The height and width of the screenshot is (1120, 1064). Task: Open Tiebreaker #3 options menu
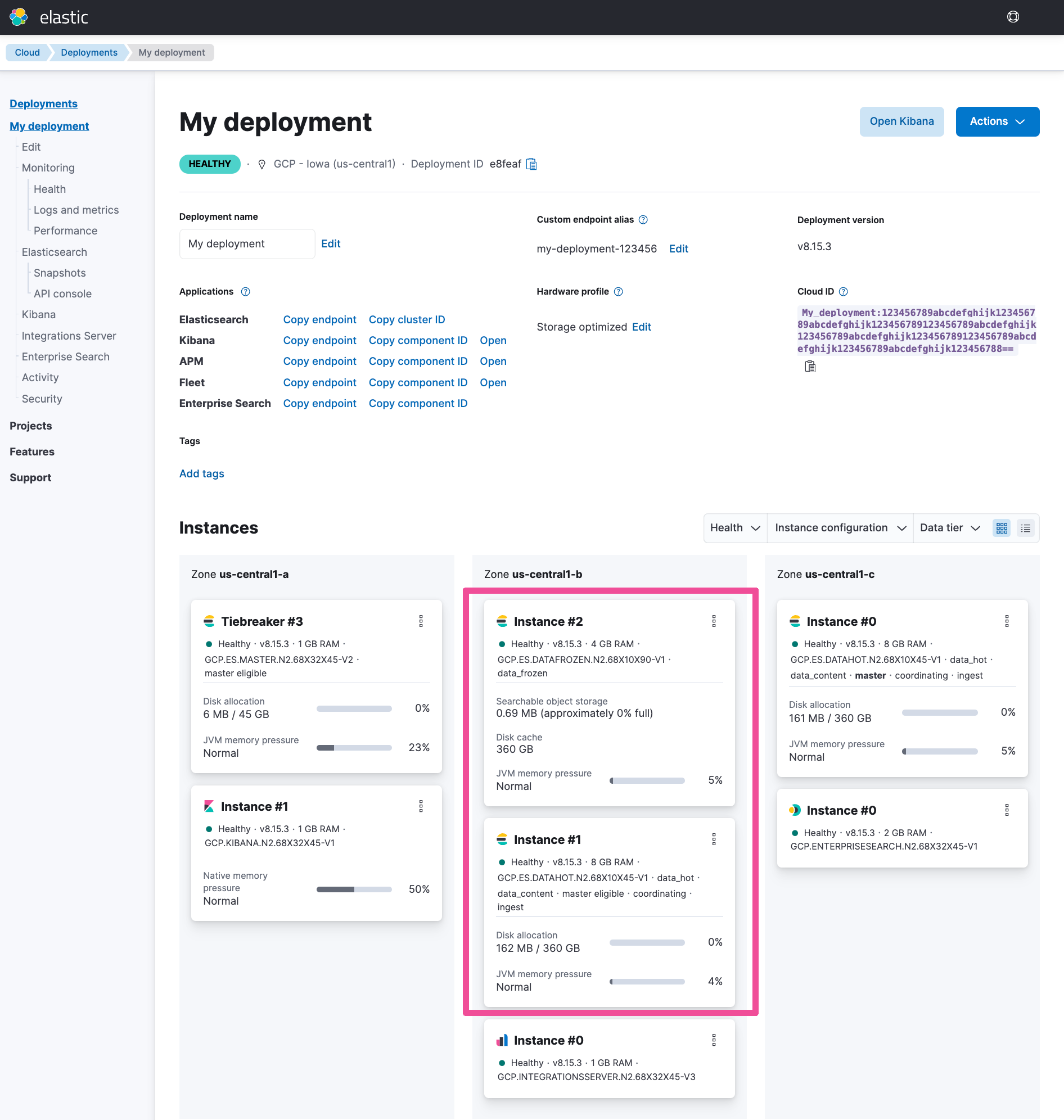[421, 621]
